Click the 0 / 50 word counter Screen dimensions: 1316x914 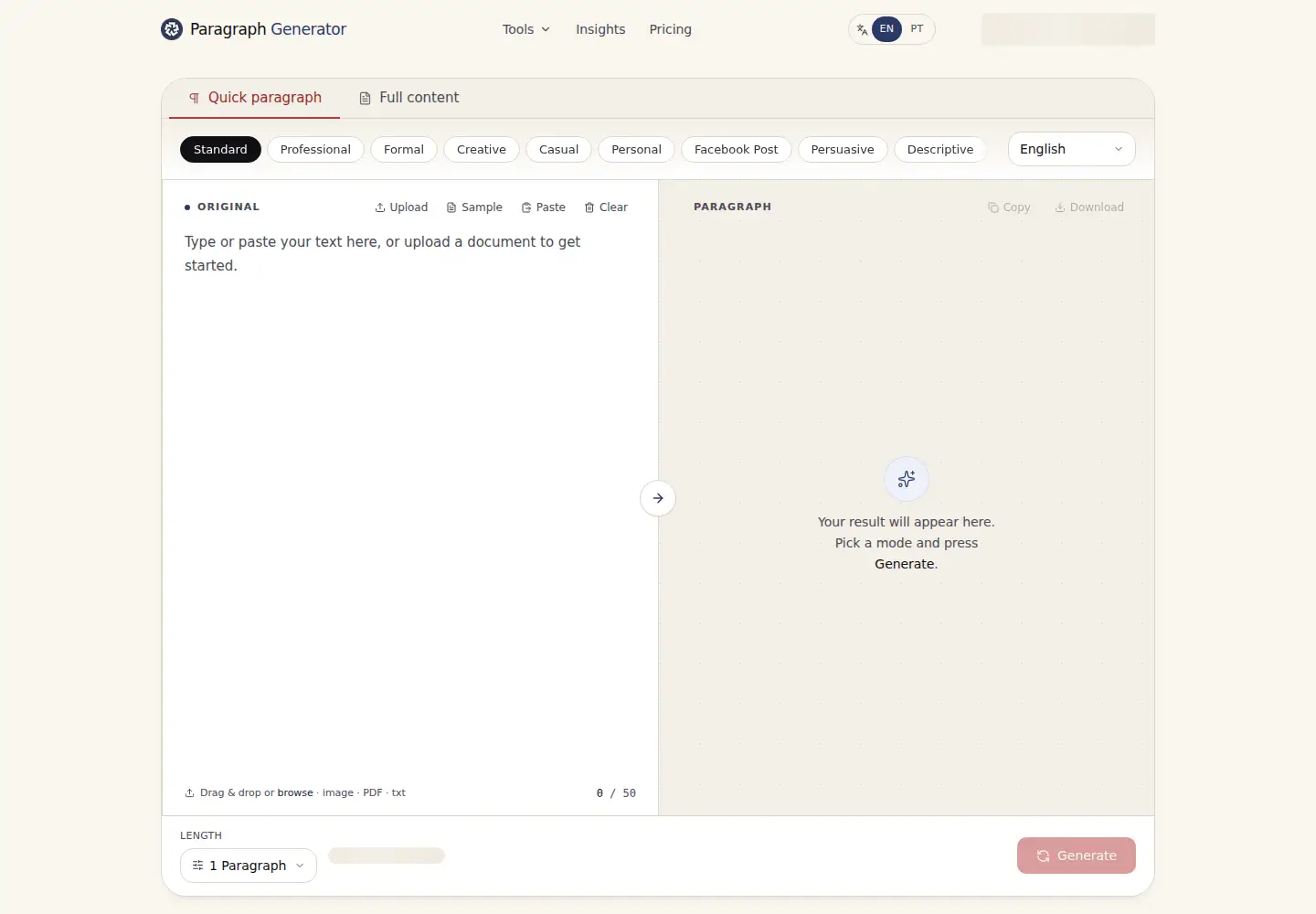coord(616,793)
